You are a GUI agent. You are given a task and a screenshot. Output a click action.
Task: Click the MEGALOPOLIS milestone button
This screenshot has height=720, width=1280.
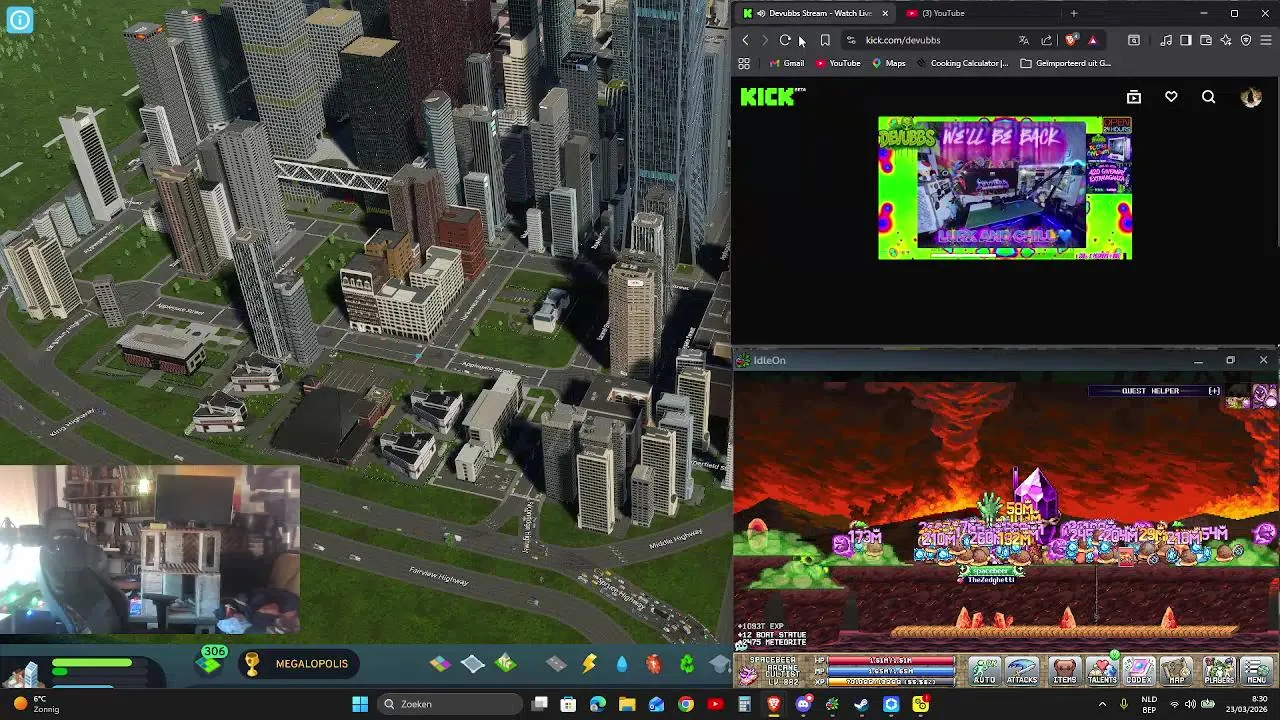[297, 664]
